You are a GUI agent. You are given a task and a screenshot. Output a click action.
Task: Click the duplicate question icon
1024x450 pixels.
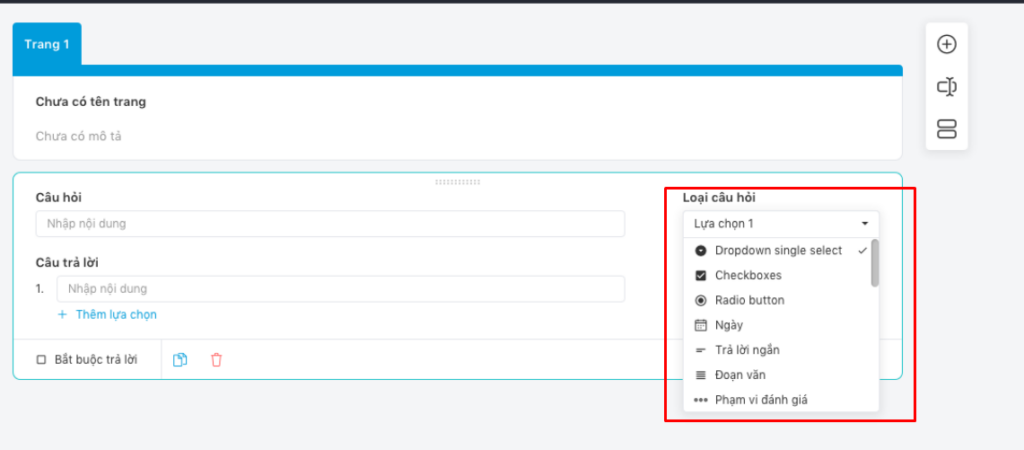pos(180,360)
